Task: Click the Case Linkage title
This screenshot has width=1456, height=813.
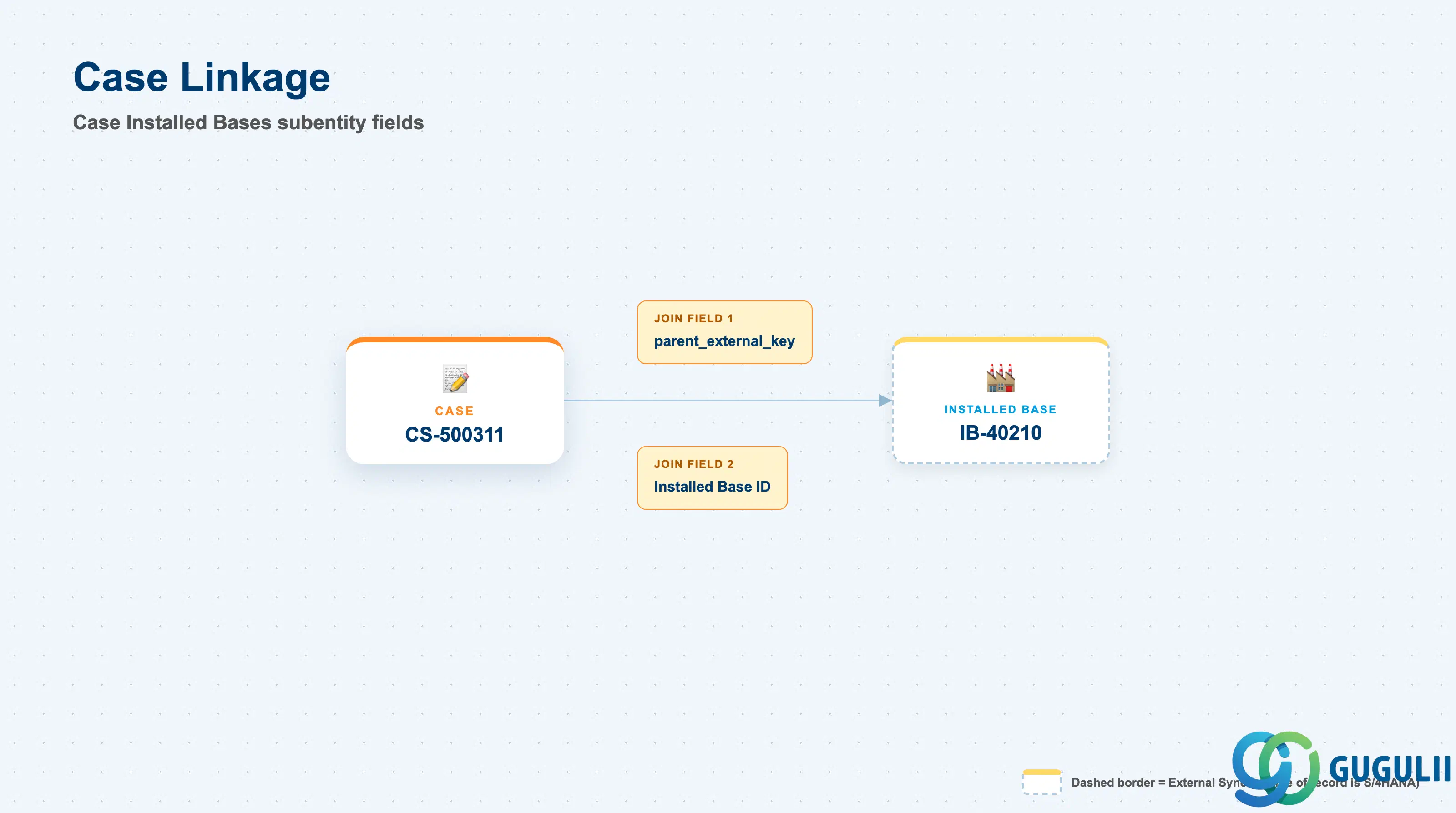Action: [202, 77]
